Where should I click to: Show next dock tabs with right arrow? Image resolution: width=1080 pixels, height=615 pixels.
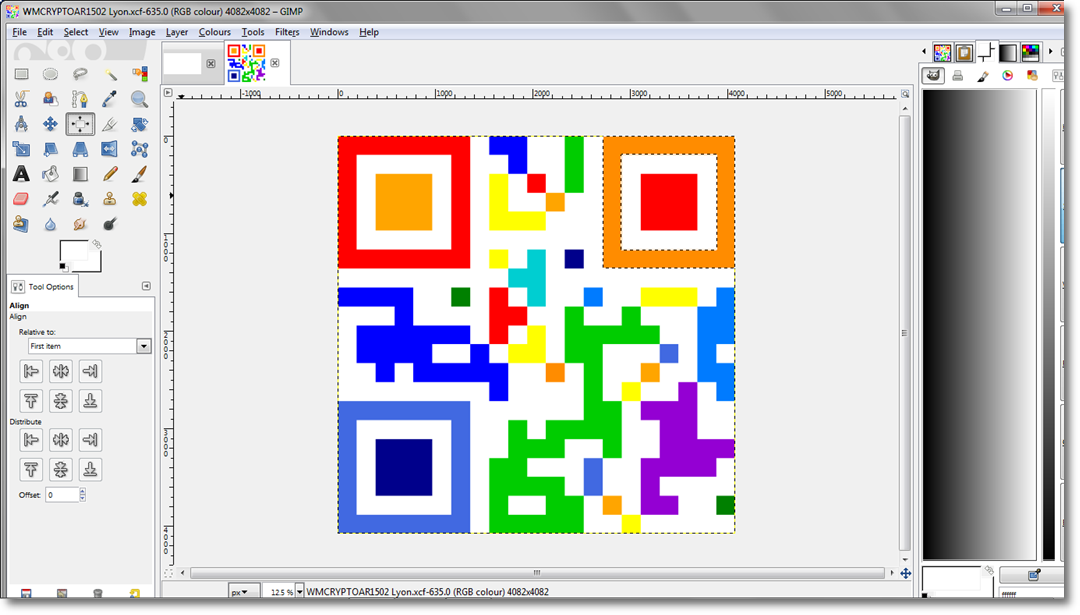pyautogui.click(x=1050, y=52)
